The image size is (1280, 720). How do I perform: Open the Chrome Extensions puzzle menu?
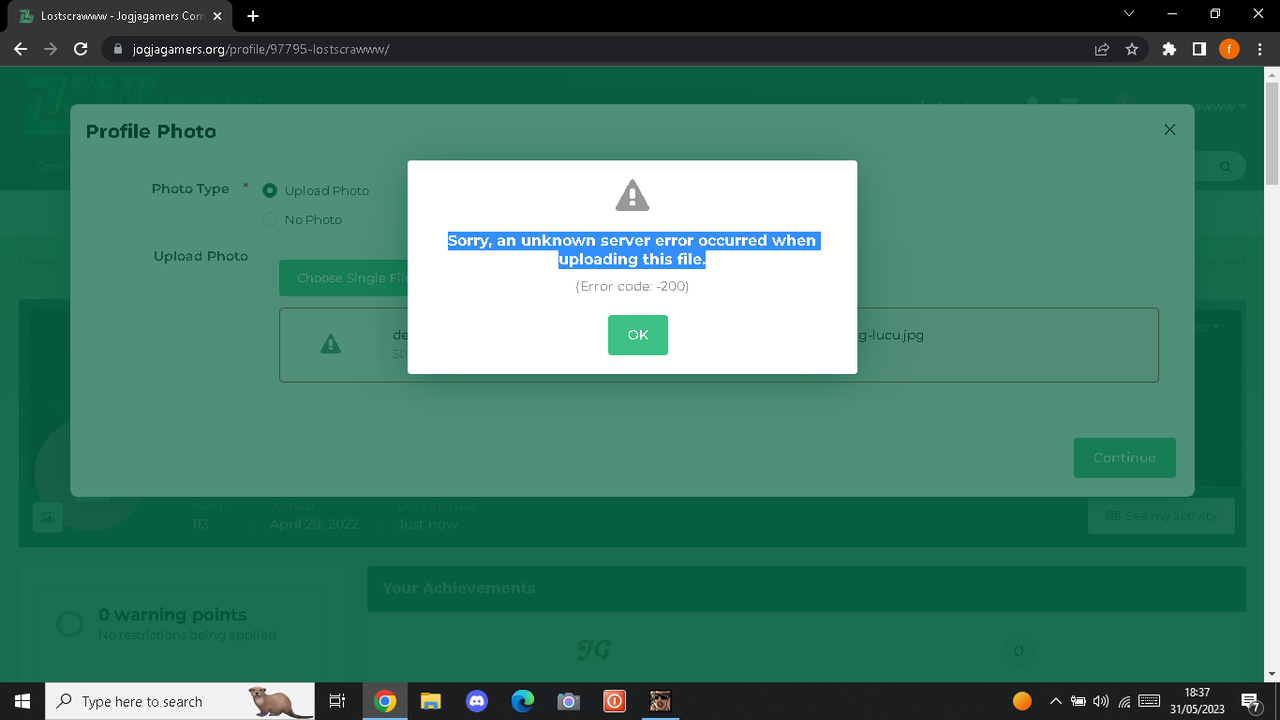click(x=1169, y=49)
